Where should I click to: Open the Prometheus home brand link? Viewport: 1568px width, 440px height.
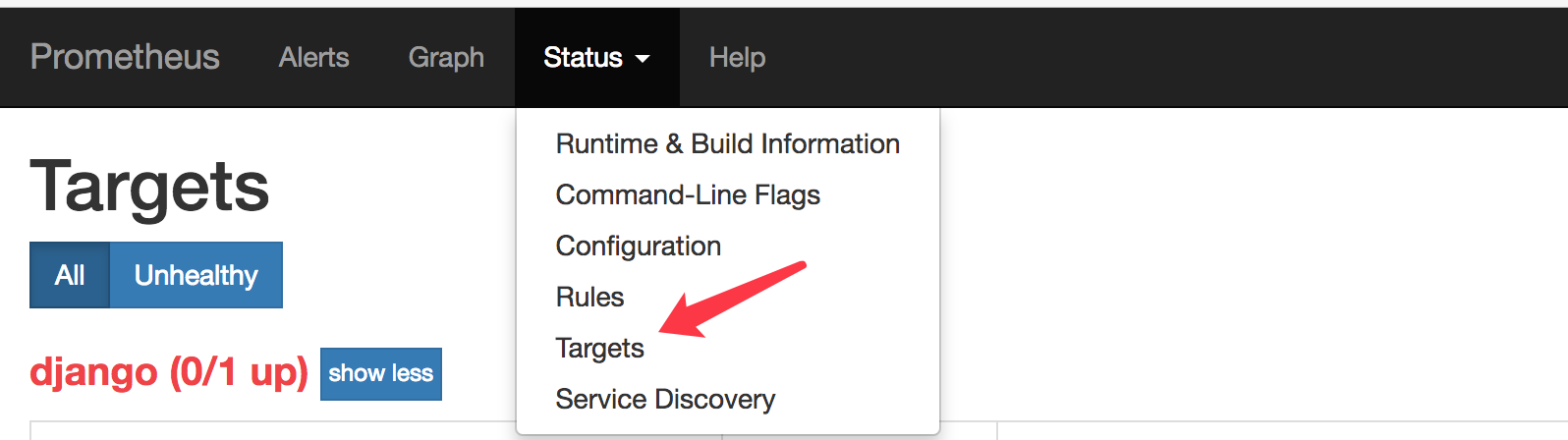point(125,57)
